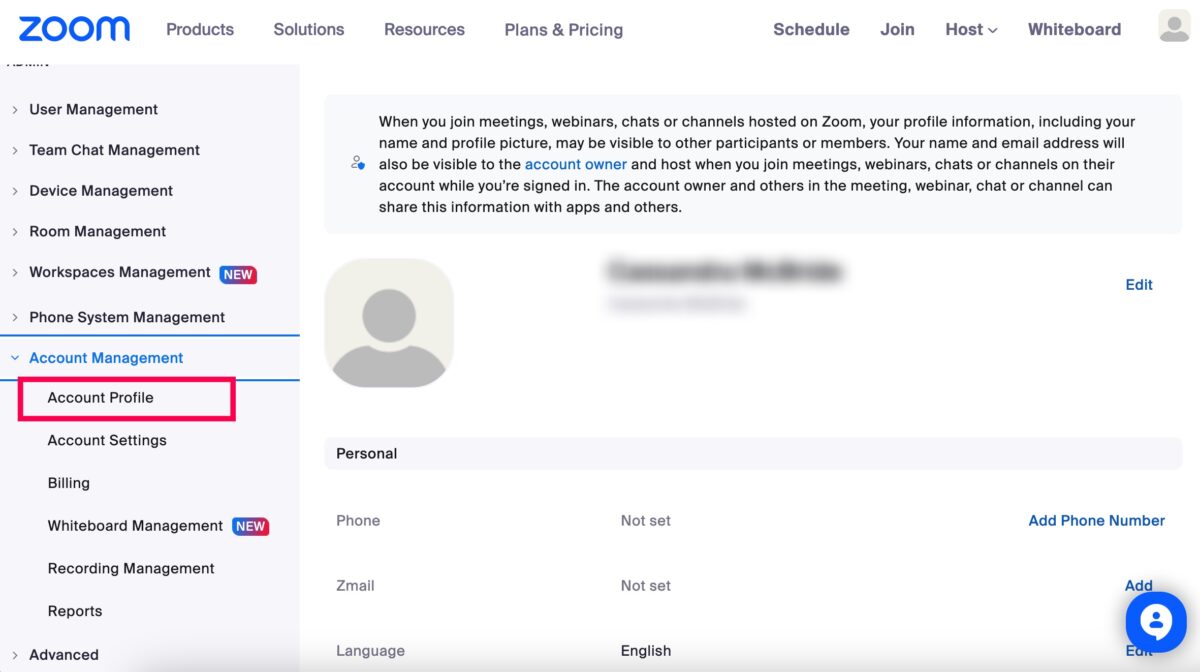Image resolution: width=1200 pixels, height=672 pixels.
Task: Click the large profile picture placeholder
Action: pyautogui.click(x=389, y=323)
